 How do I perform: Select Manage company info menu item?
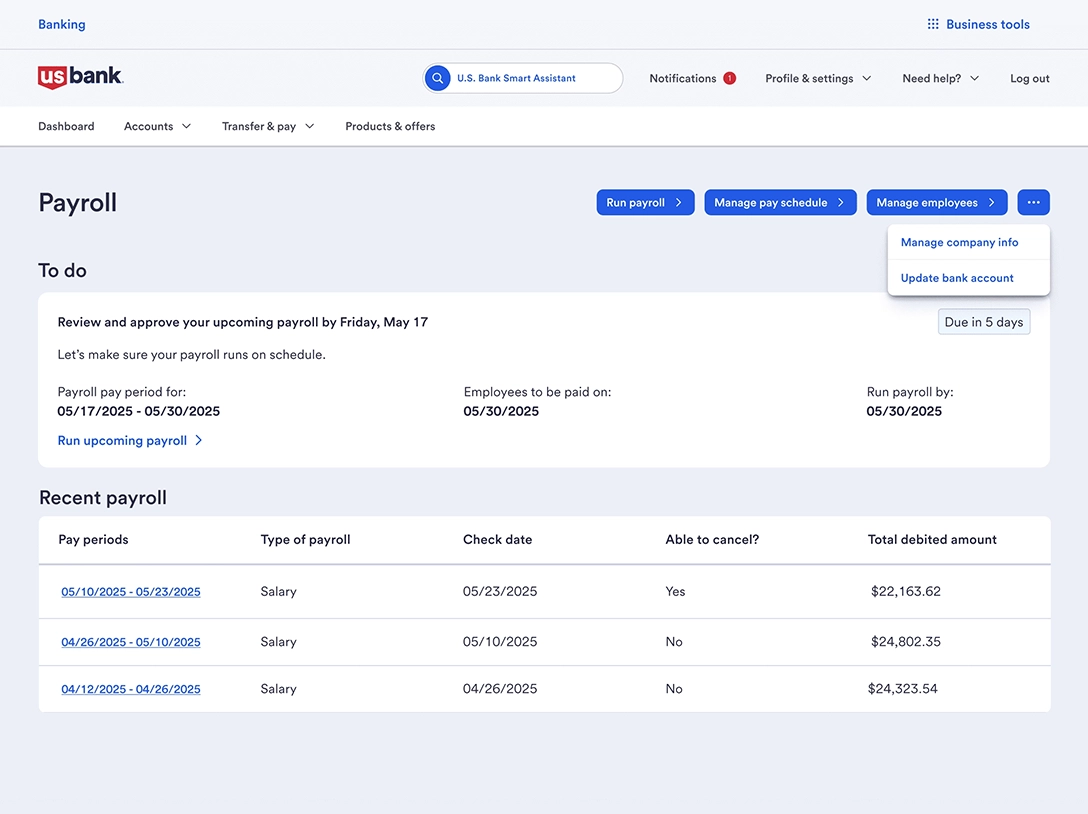tap(959, 242)
